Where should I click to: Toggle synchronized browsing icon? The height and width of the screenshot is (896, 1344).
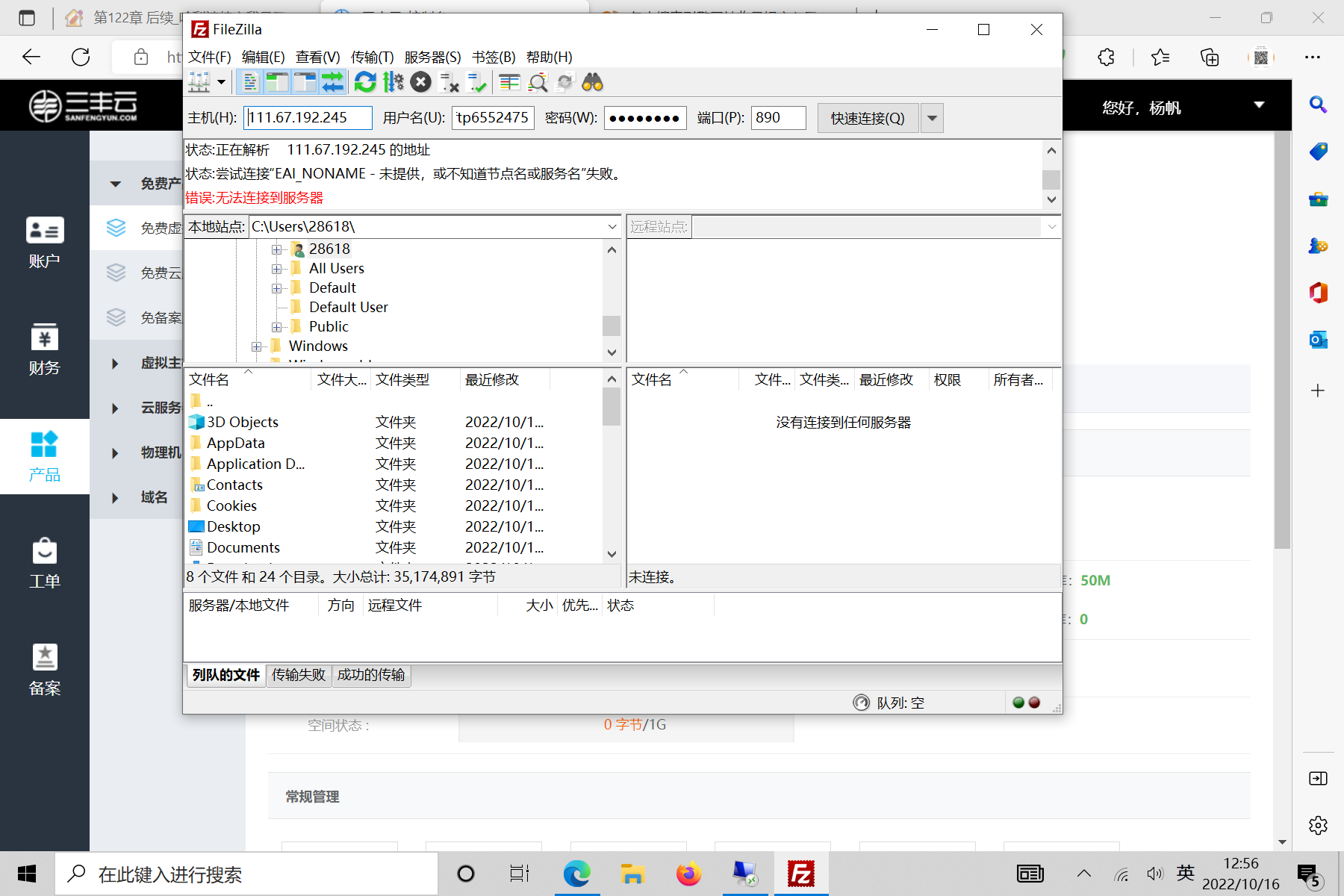click(x=565, y=82)
